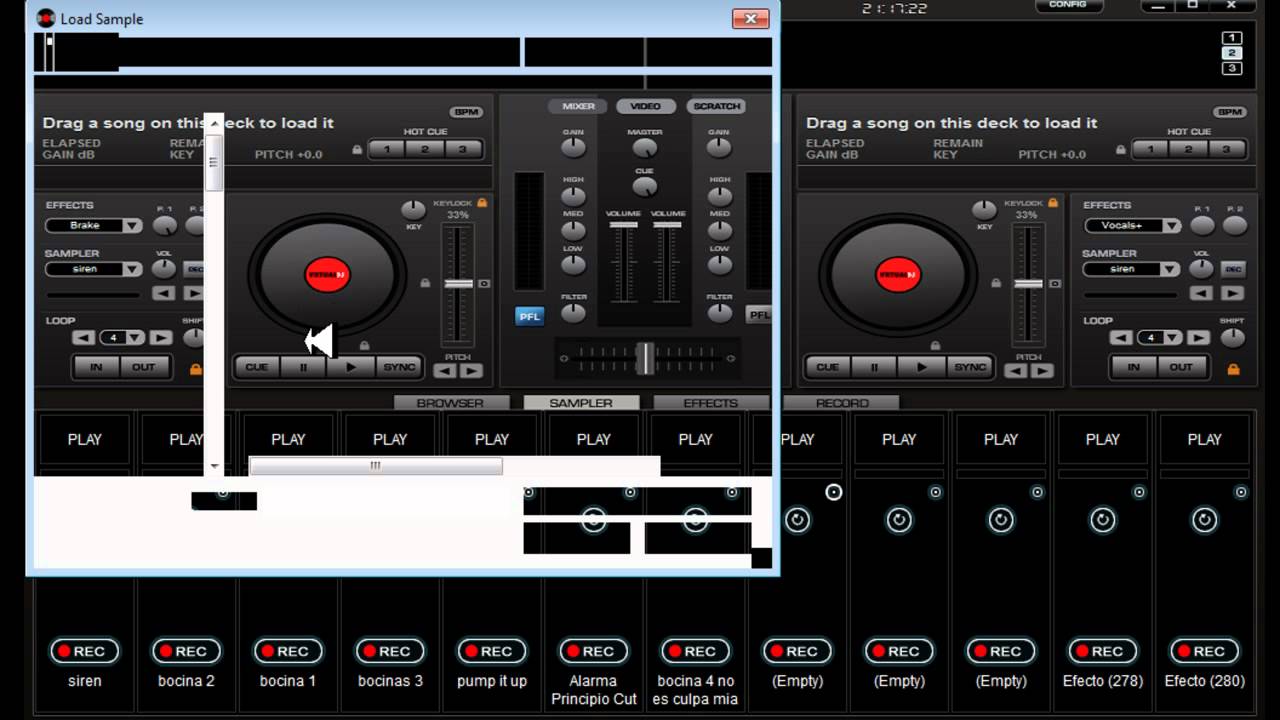Click the right deck pitch reset button
The image size is (1280, 720).
1054,284
